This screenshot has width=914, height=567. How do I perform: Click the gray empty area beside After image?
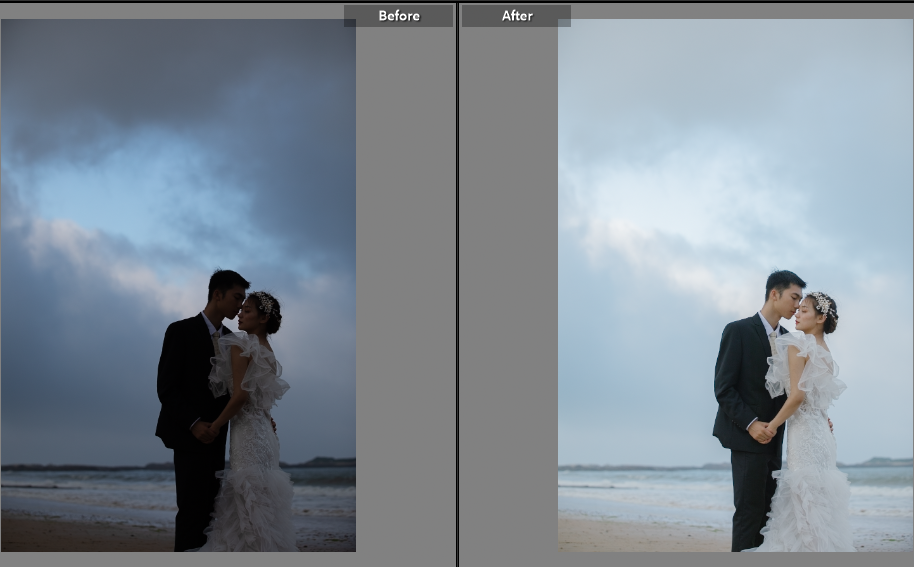(x=508, y=300)
